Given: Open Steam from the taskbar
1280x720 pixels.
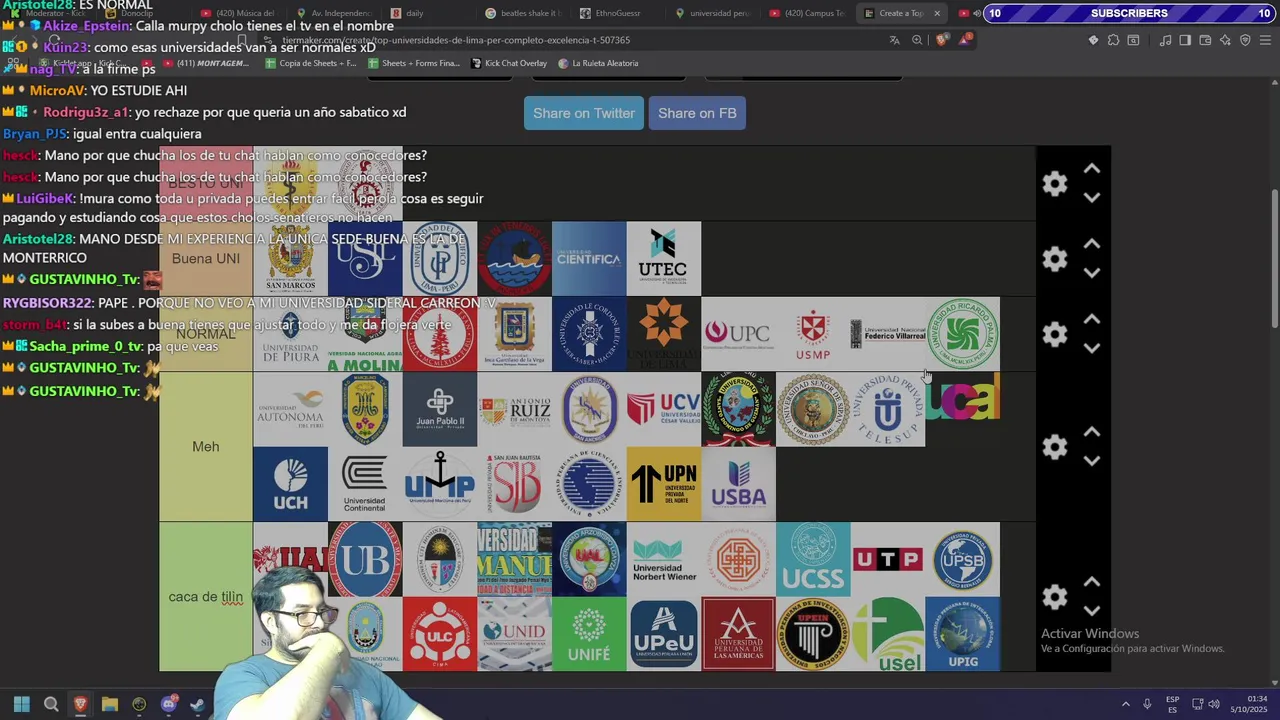Looking at the screenshot, I should (x=198, y=704).
